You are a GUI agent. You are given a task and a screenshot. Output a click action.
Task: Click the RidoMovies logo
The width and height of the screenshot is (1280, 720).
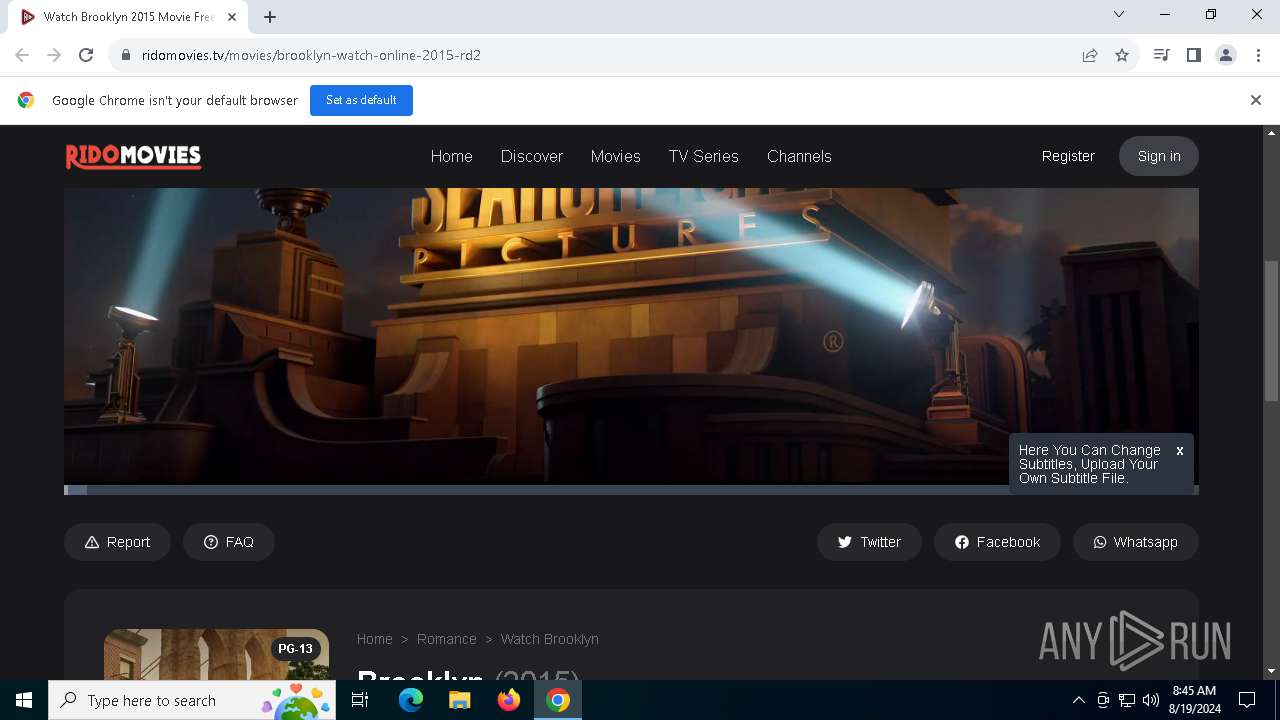pos(133,156)
